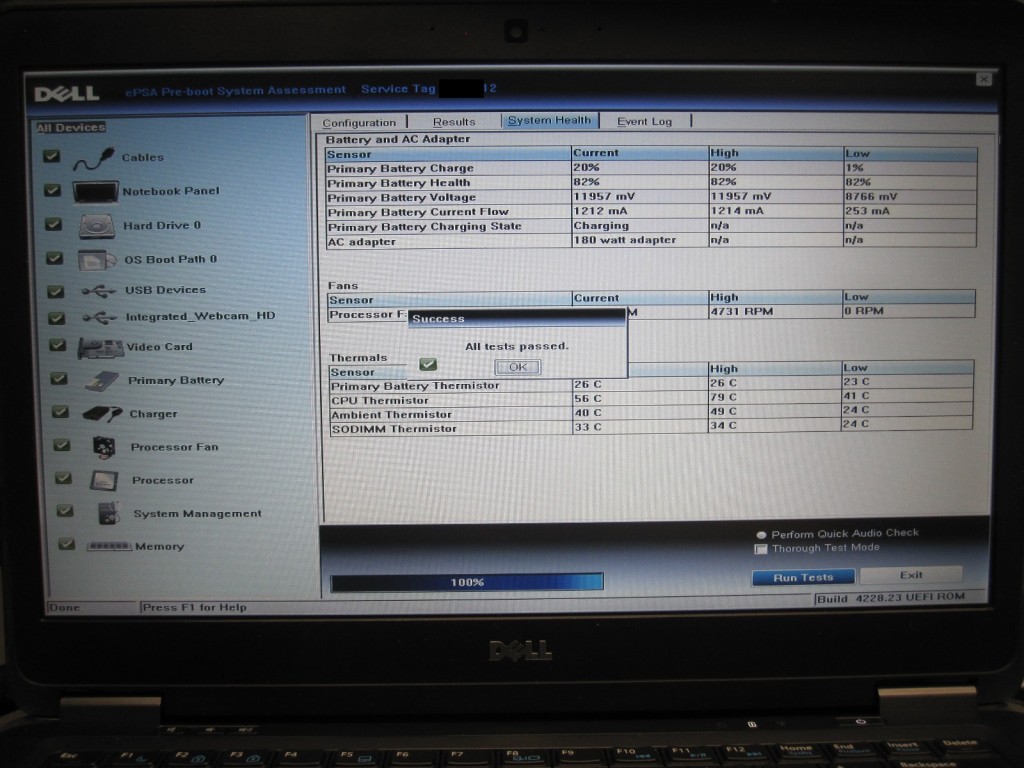Click the Hard Drive 0 disk icon
Screen dimensions: 1024x768
pos(97,226)
